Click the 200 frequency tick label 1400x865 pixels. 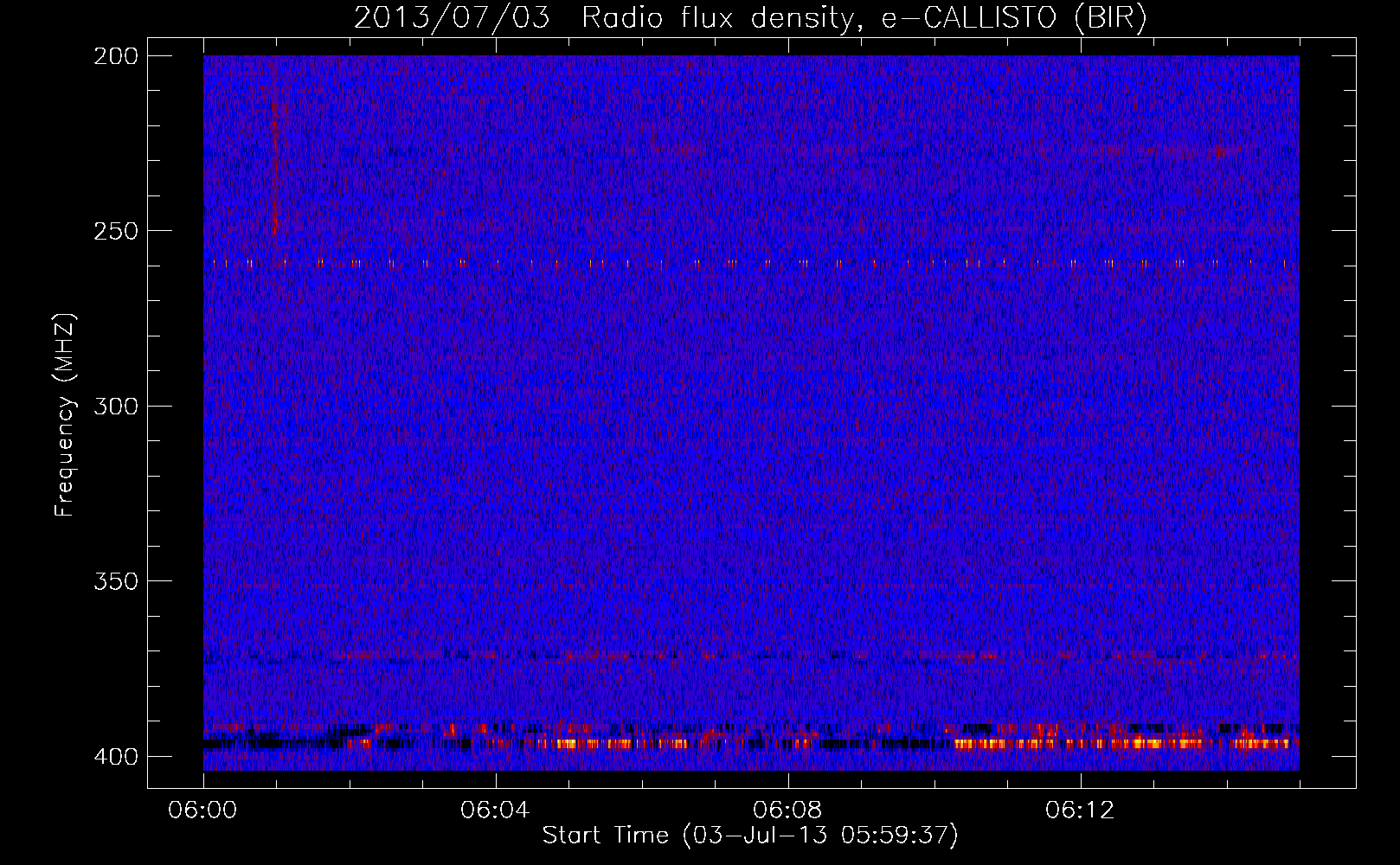coord(116,56)
